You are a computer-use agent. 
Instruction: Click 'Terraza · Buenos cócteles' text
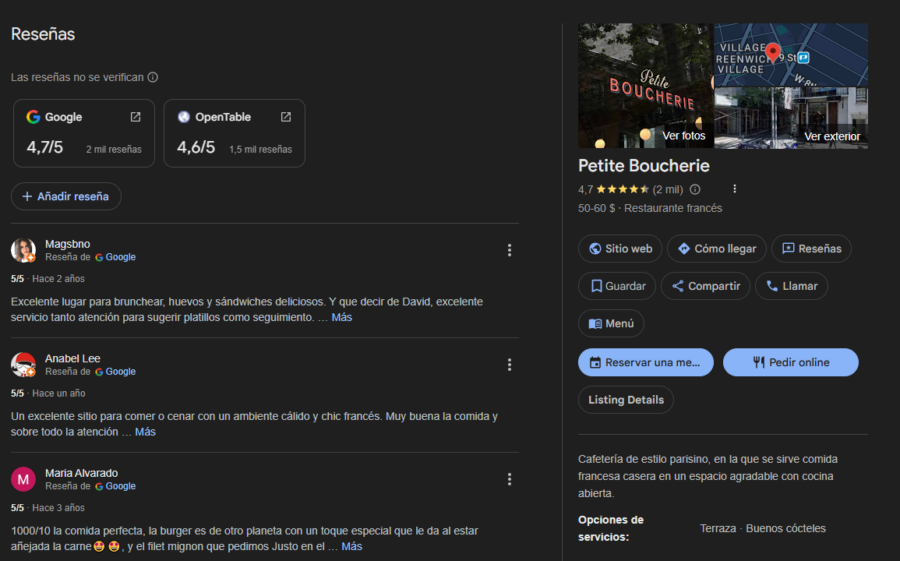pos(763,528)
